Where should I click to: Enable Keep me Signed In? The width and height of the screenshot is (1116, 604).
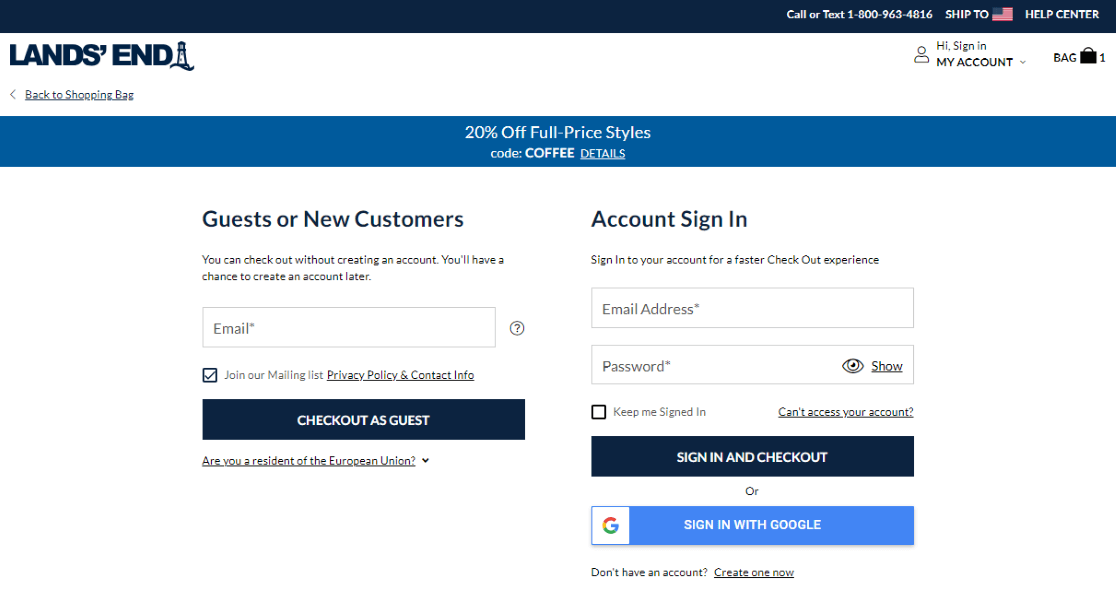pyautogui.click(x=598, y=411)
